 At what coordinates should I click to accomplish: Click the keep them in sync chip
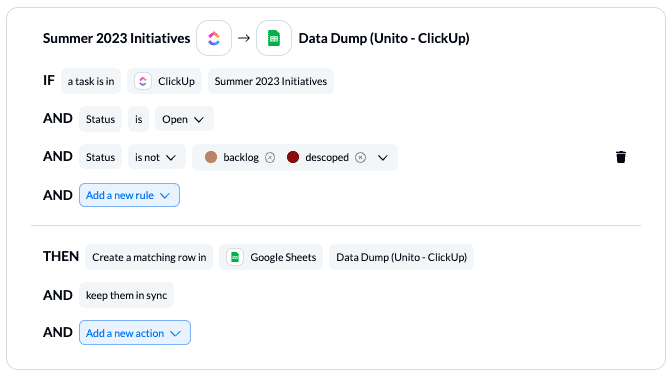[x=126, y=295]
